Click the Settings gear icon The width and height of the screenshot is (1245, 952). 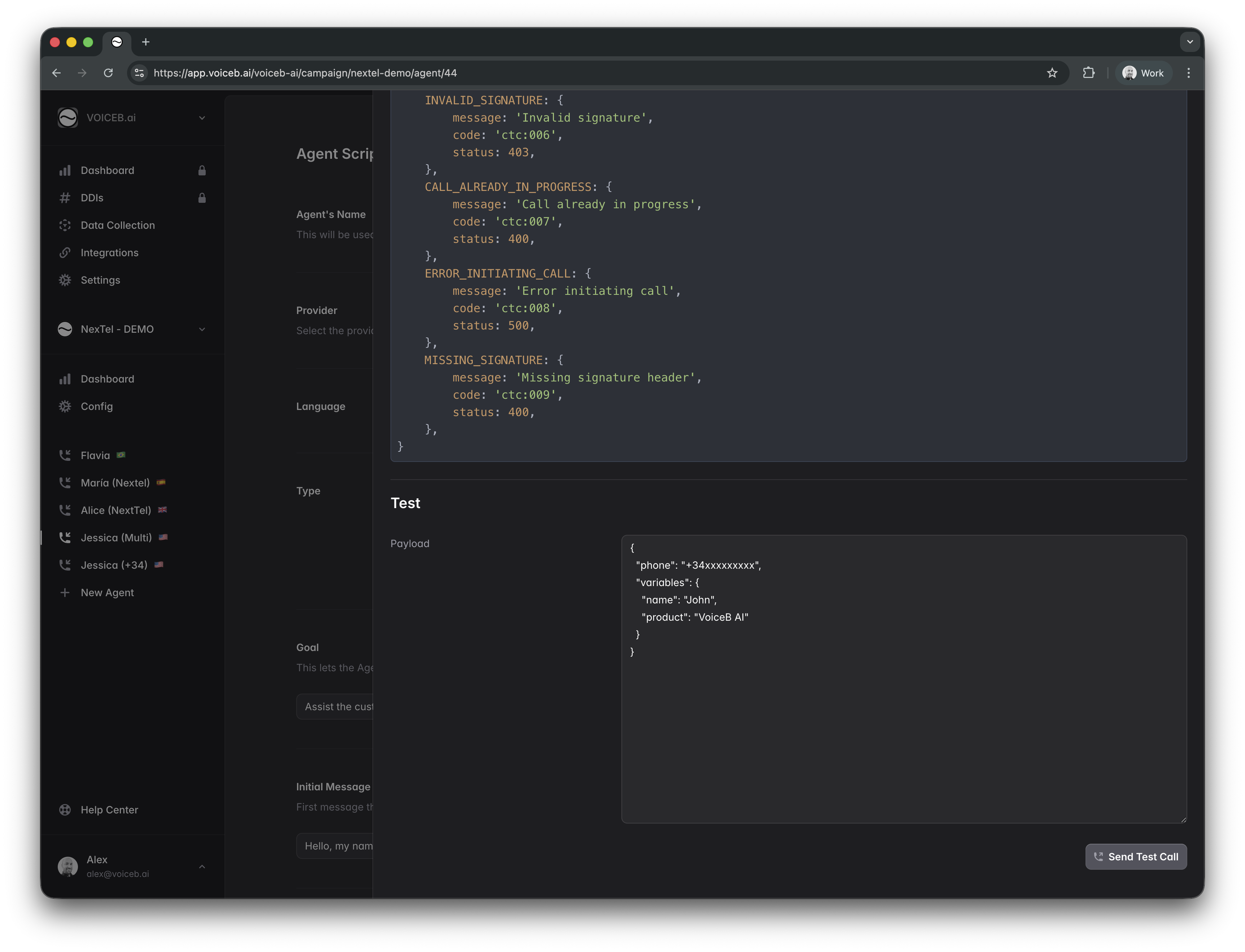coord(65,280)
